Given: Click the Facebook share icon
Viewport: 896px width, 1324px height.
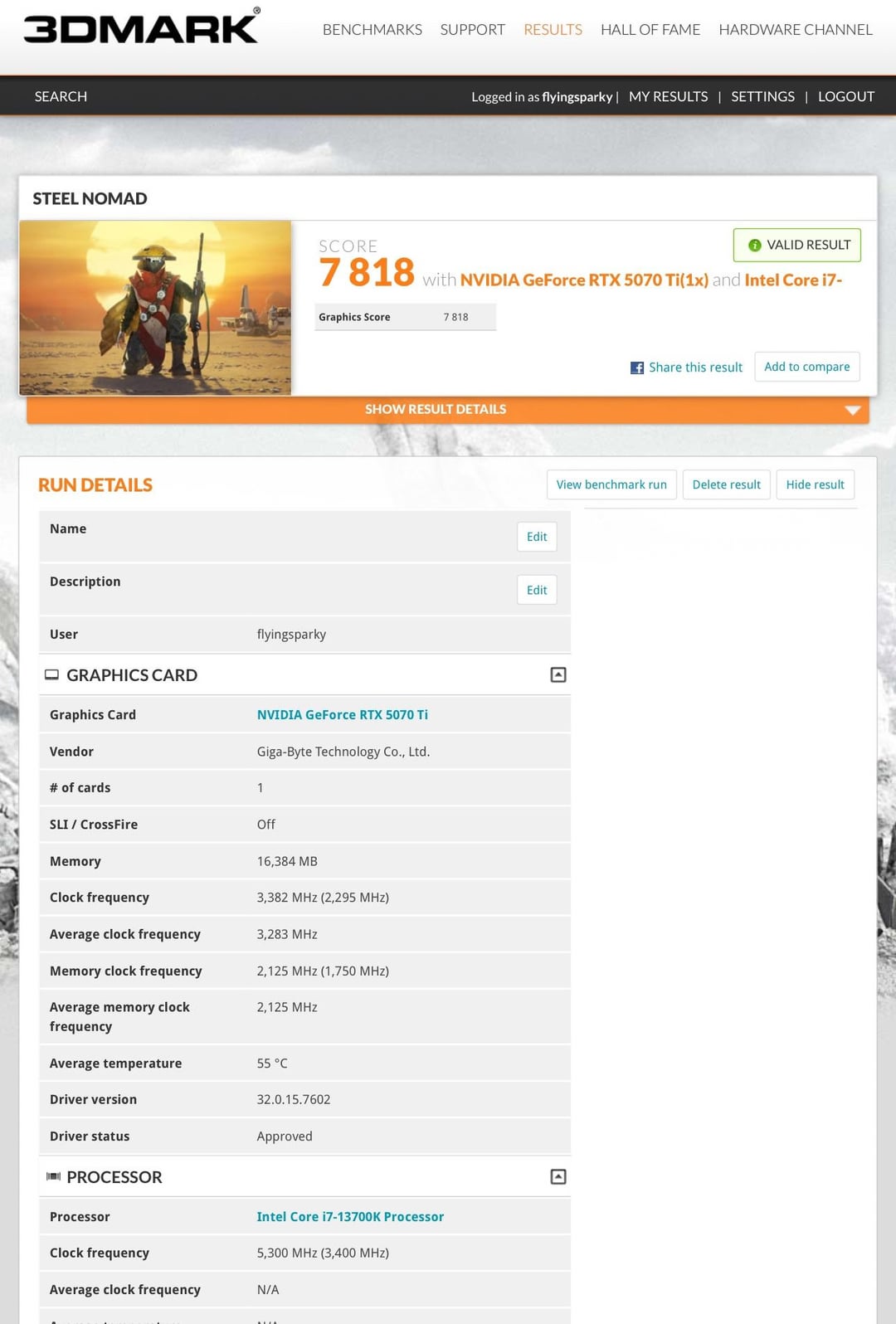Looking at the screenshot, I should pyautogui.click(x=637, y=368).
